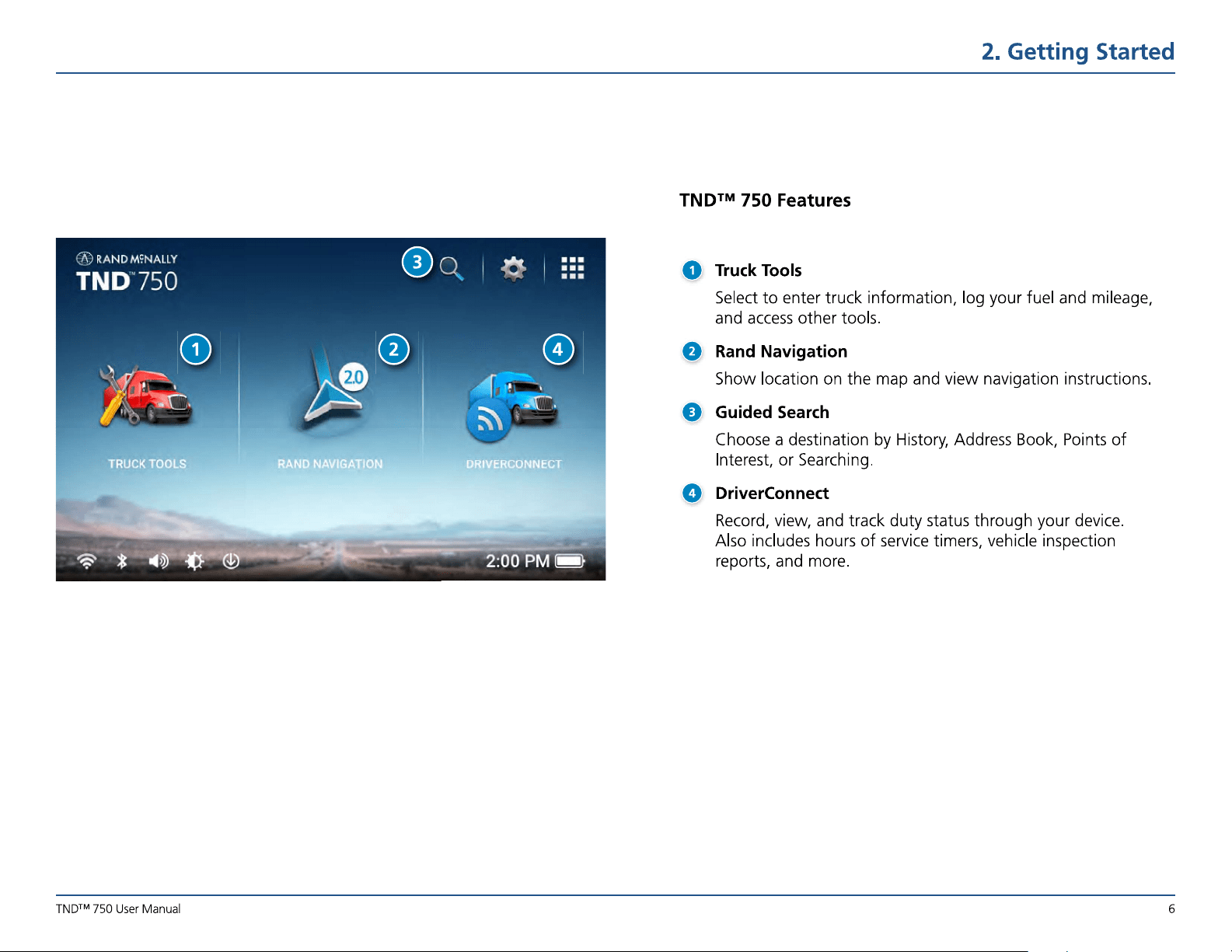The width and height of the screenshot is (1232, 952).
Task: Click the Rand McNally TND 750 logo
Action: click(127, 273)
